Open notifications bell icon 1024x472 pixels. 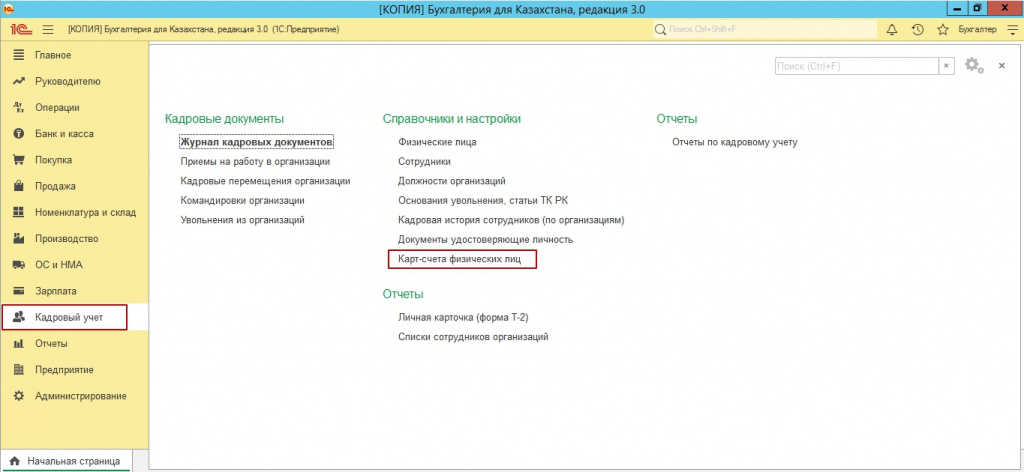(x=892, y=29)
